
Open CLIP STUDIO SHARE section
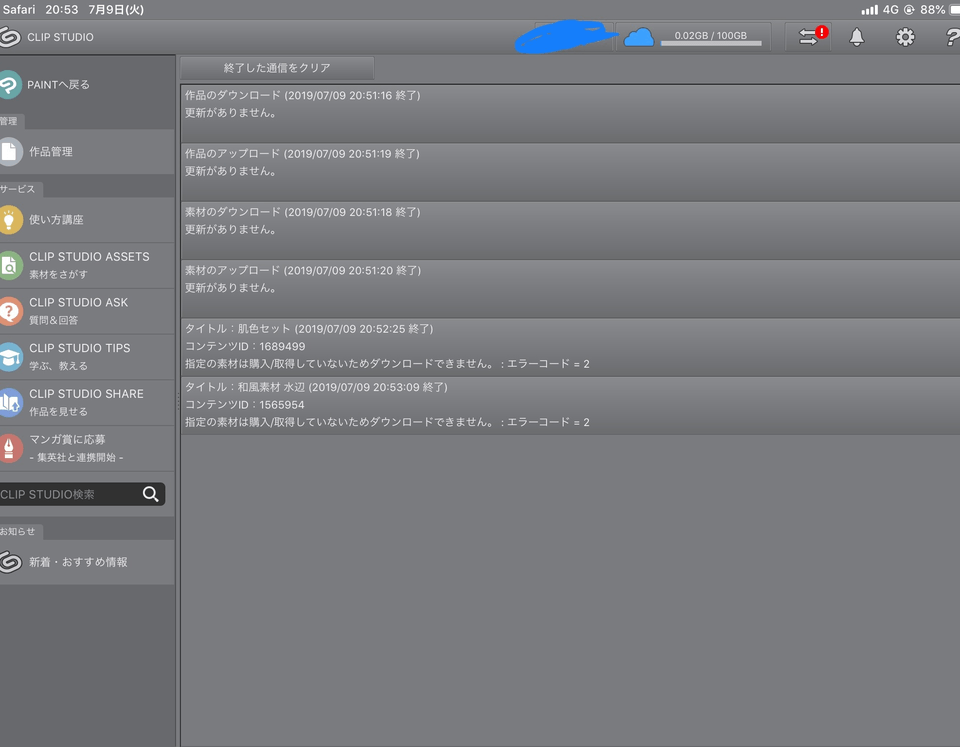coord(86,402)
